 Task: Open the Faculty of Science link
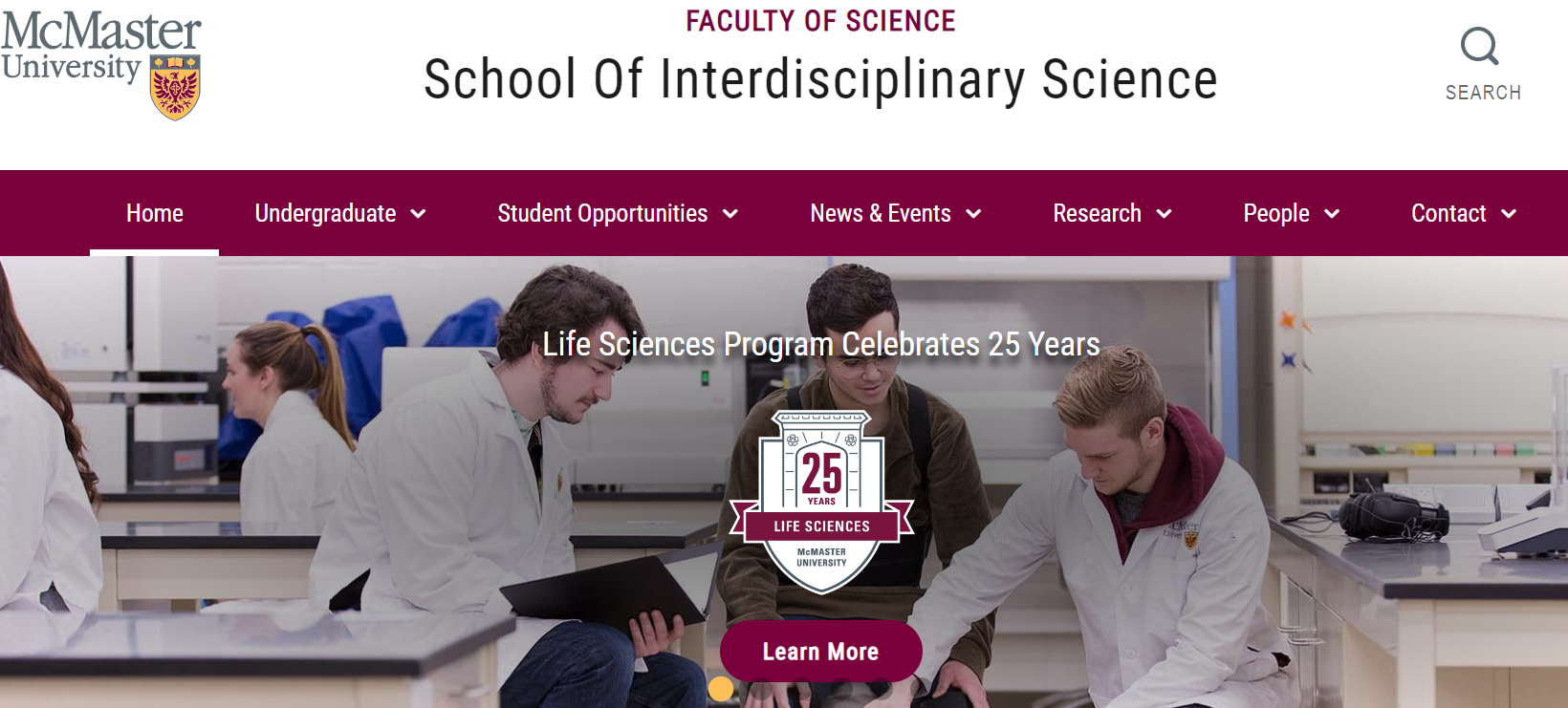pos(820,21)
